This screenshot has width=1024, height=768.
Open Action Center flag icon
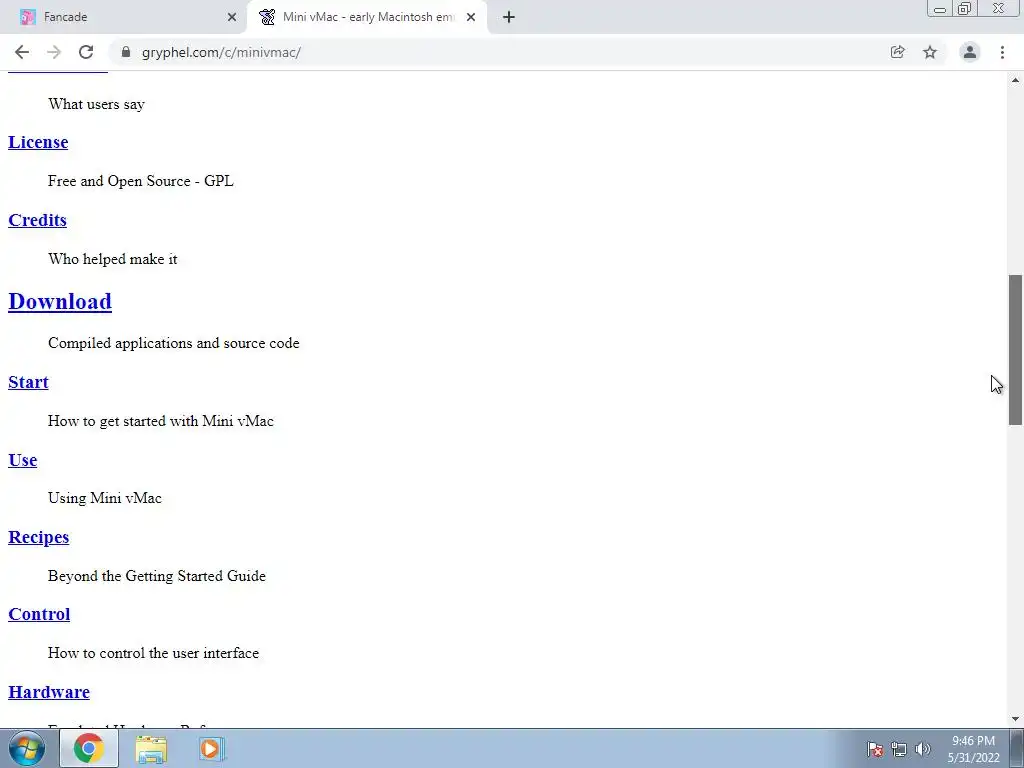pos(875,749)
